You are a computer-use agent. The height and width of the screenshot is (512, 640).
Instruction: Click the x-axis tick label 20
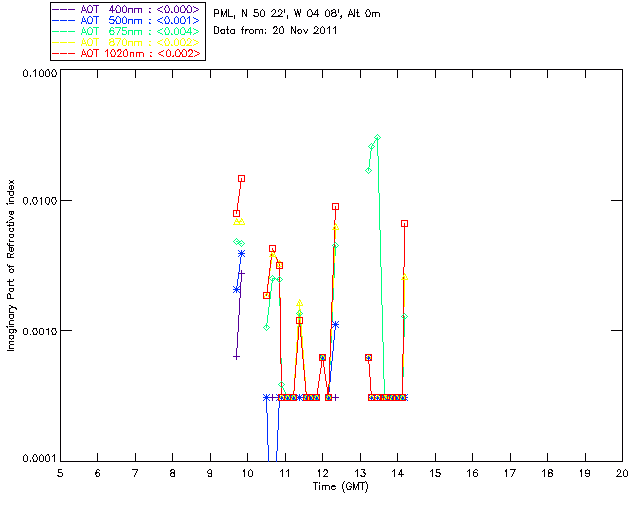(x=622, y=473)
